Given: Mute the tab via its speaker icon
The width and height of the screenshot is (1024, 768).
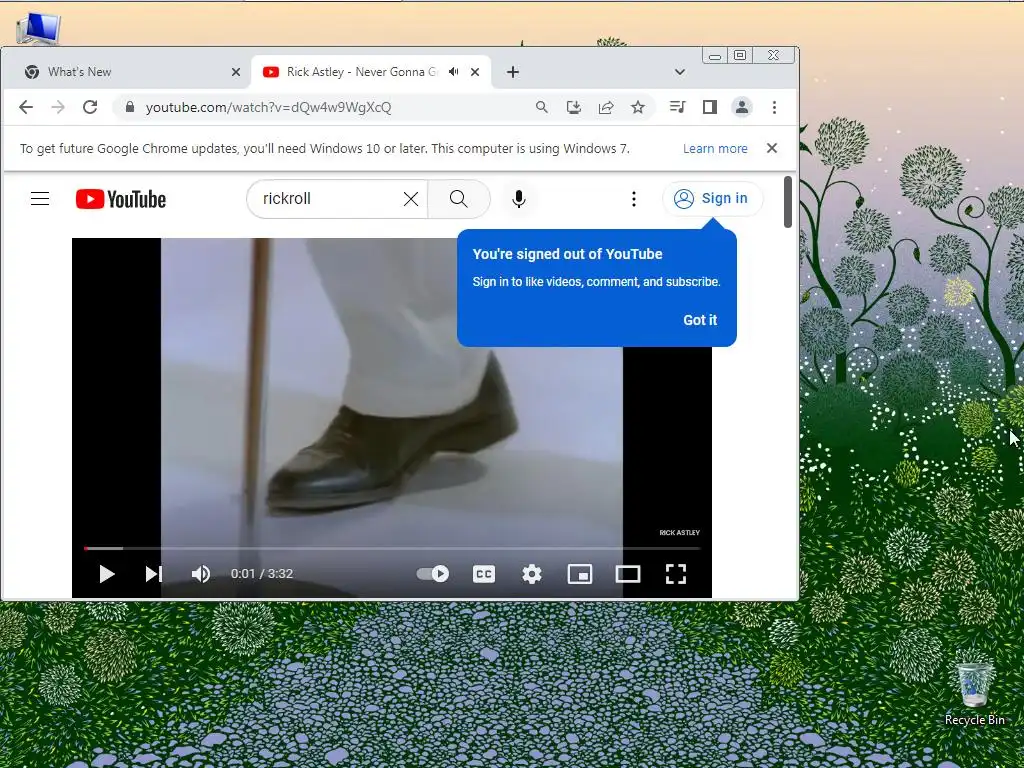Looking at the screenshot, I should click(454, 72).
